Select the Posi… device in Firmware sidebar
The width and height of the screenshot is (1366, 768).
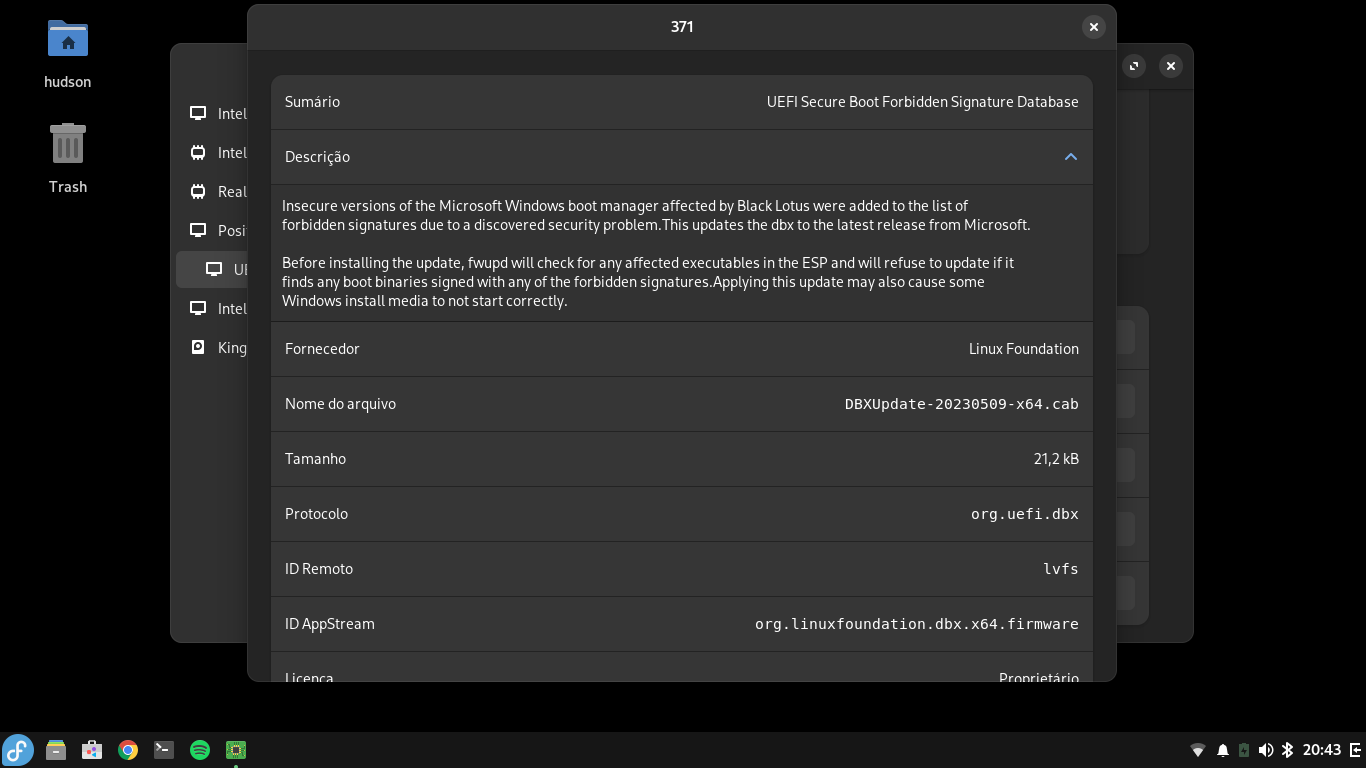213,231
